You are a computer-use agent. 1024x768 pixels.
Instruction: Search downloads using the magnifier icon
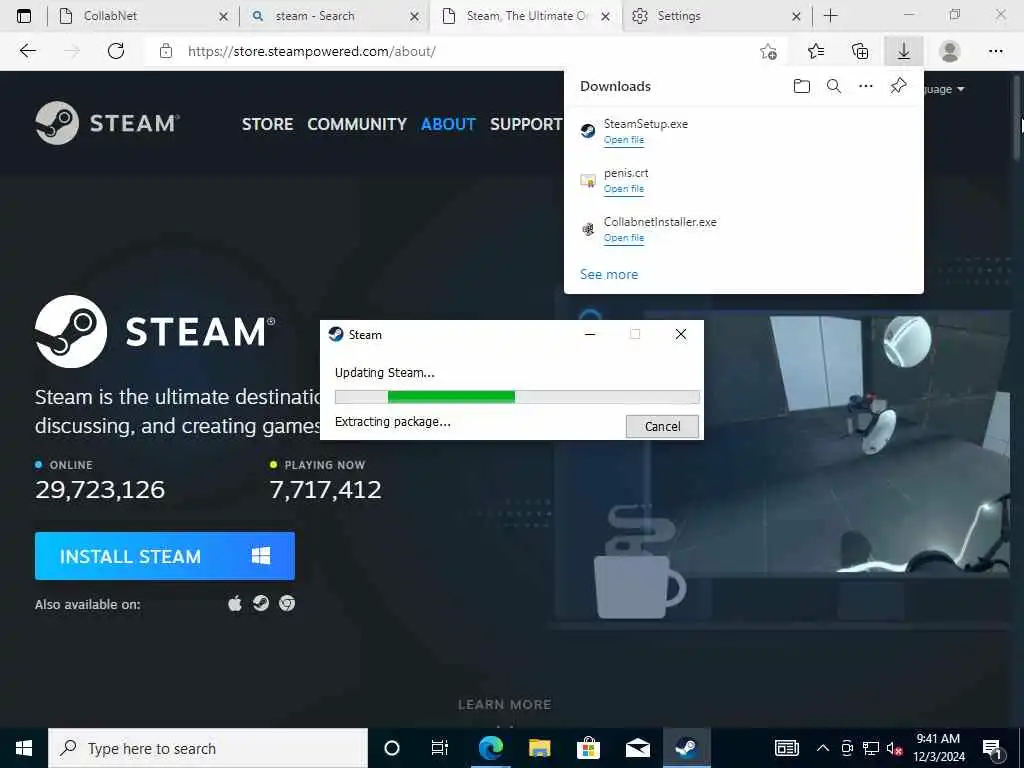click(x=833, y=86)
